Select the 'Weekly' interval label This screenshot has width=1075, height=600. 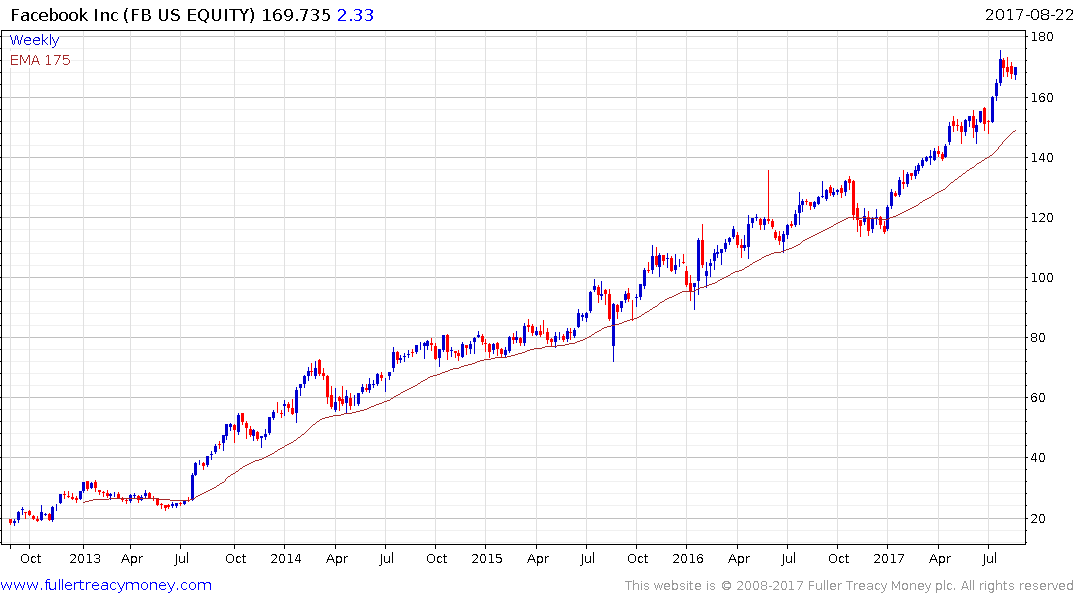click(x=34, y=40)
